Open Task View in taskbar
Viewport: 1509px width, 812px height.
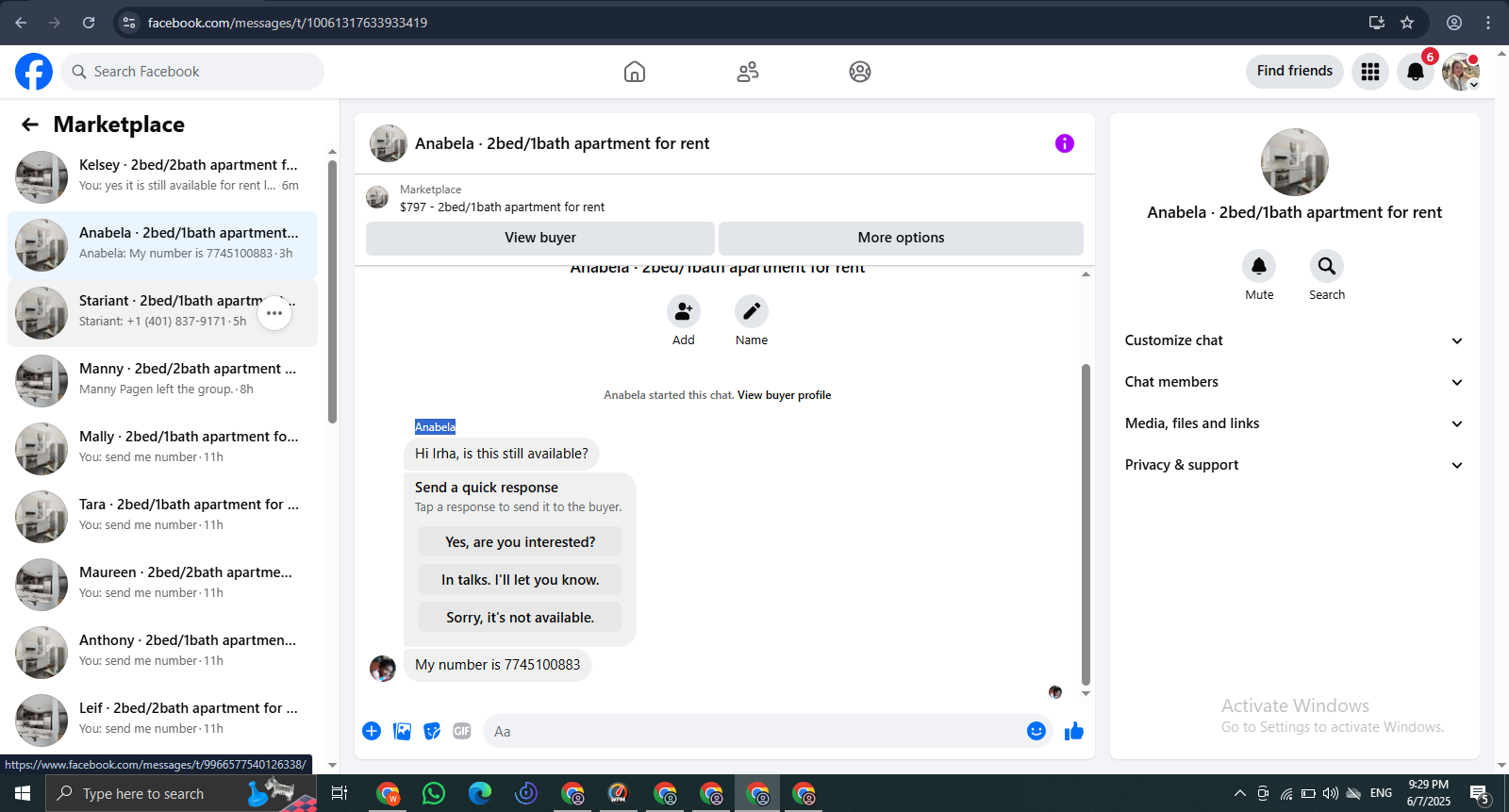340,793
